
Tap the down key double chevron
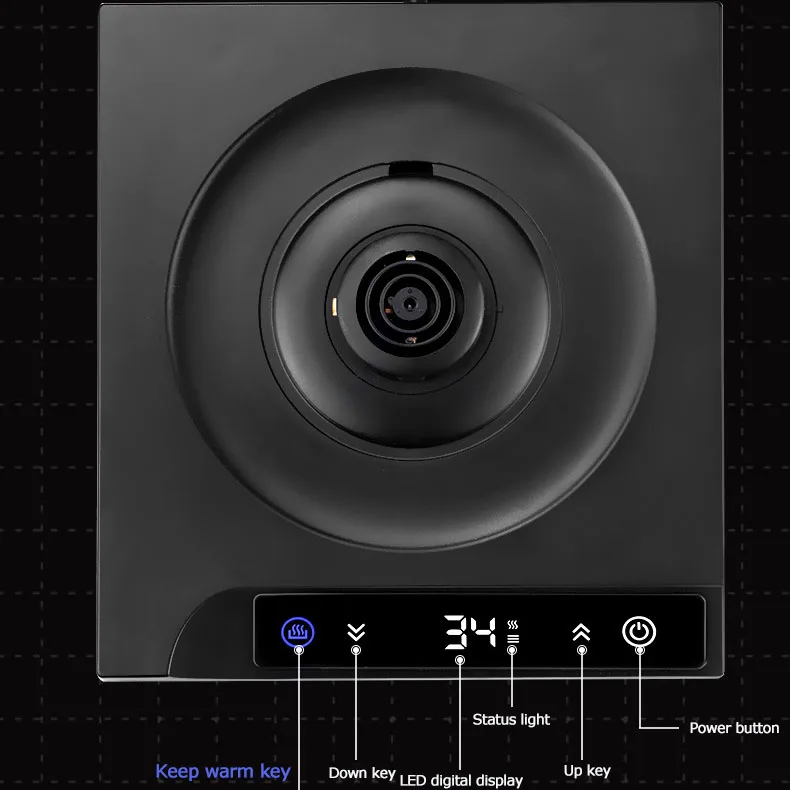pos(356,632)
